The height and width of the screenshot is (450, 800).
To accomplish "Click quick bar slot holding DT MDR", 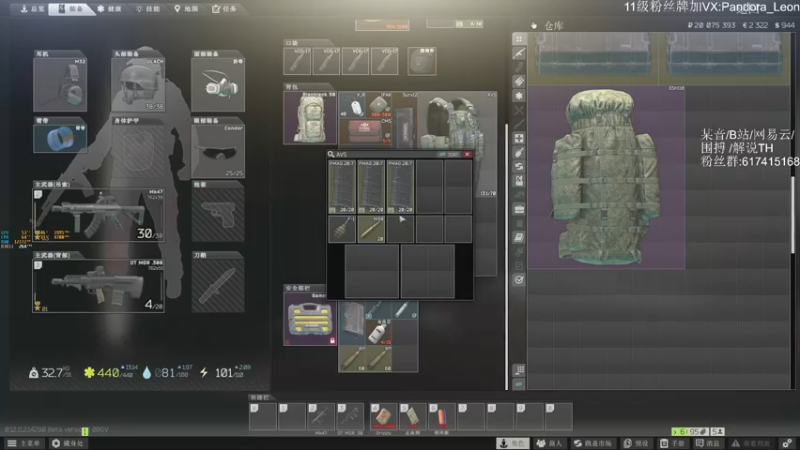I will click(351, 416).
